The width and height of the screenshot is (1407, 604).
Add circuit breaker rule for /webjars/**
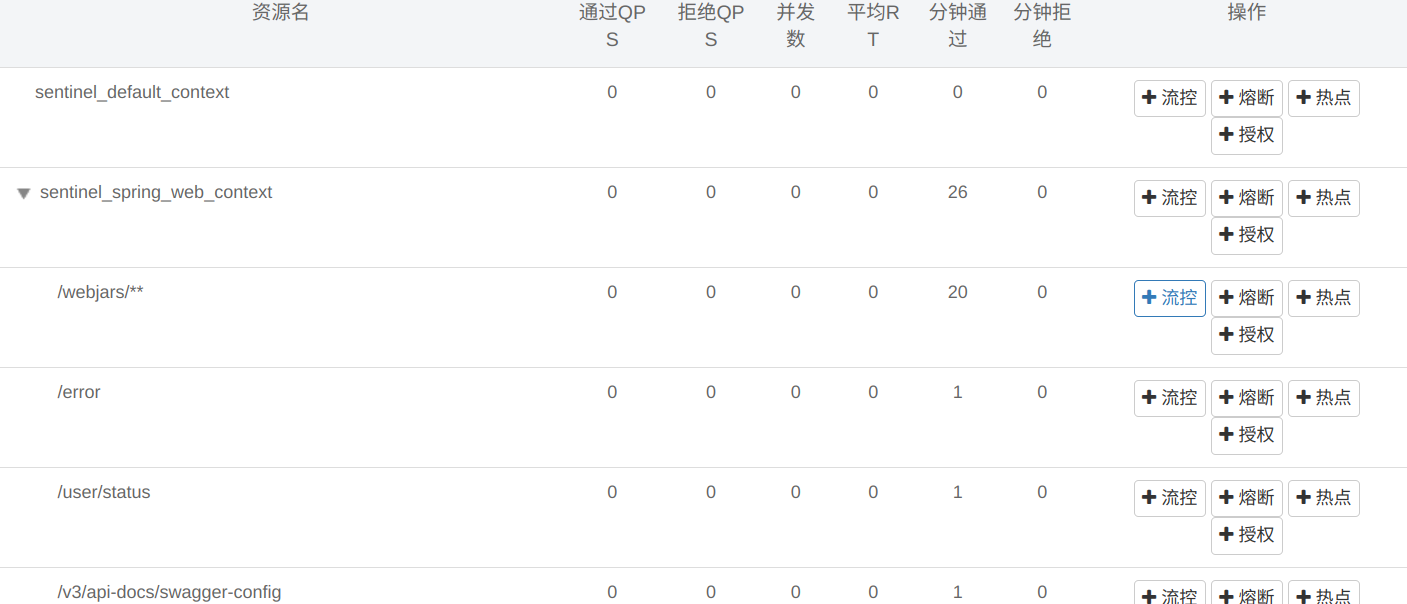(1246, 298)
